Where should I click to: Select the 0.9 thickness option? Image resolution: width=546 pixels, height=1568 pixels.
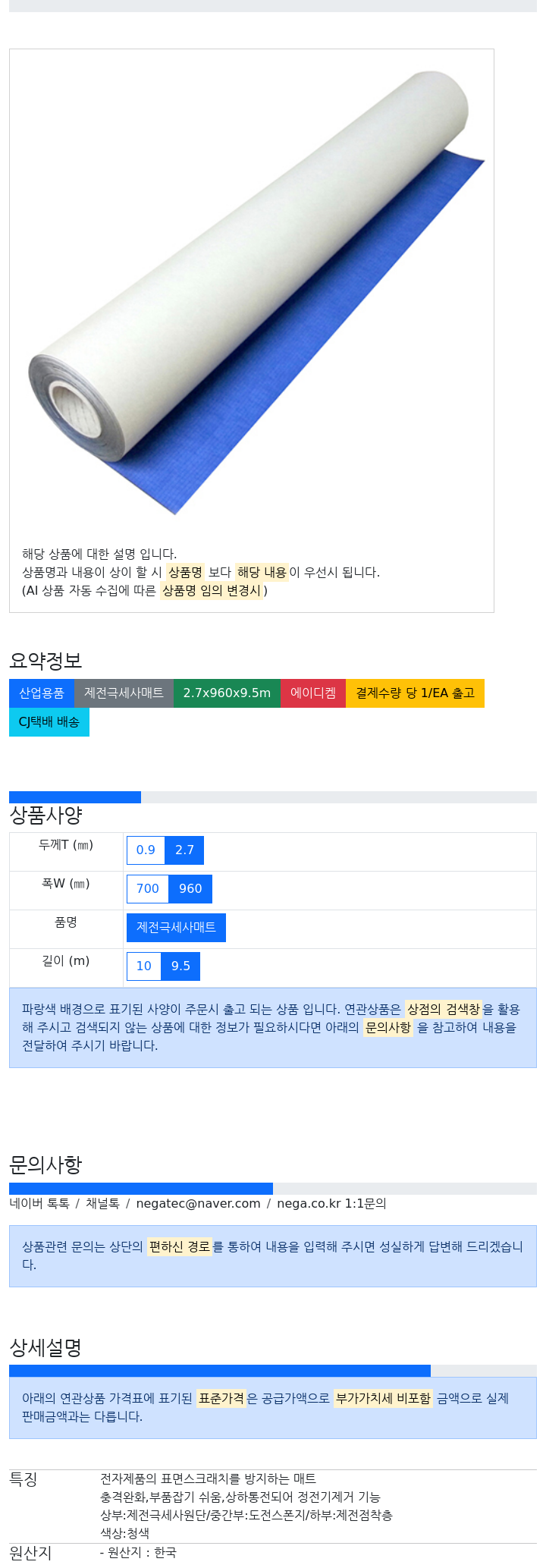pos(146,850)
